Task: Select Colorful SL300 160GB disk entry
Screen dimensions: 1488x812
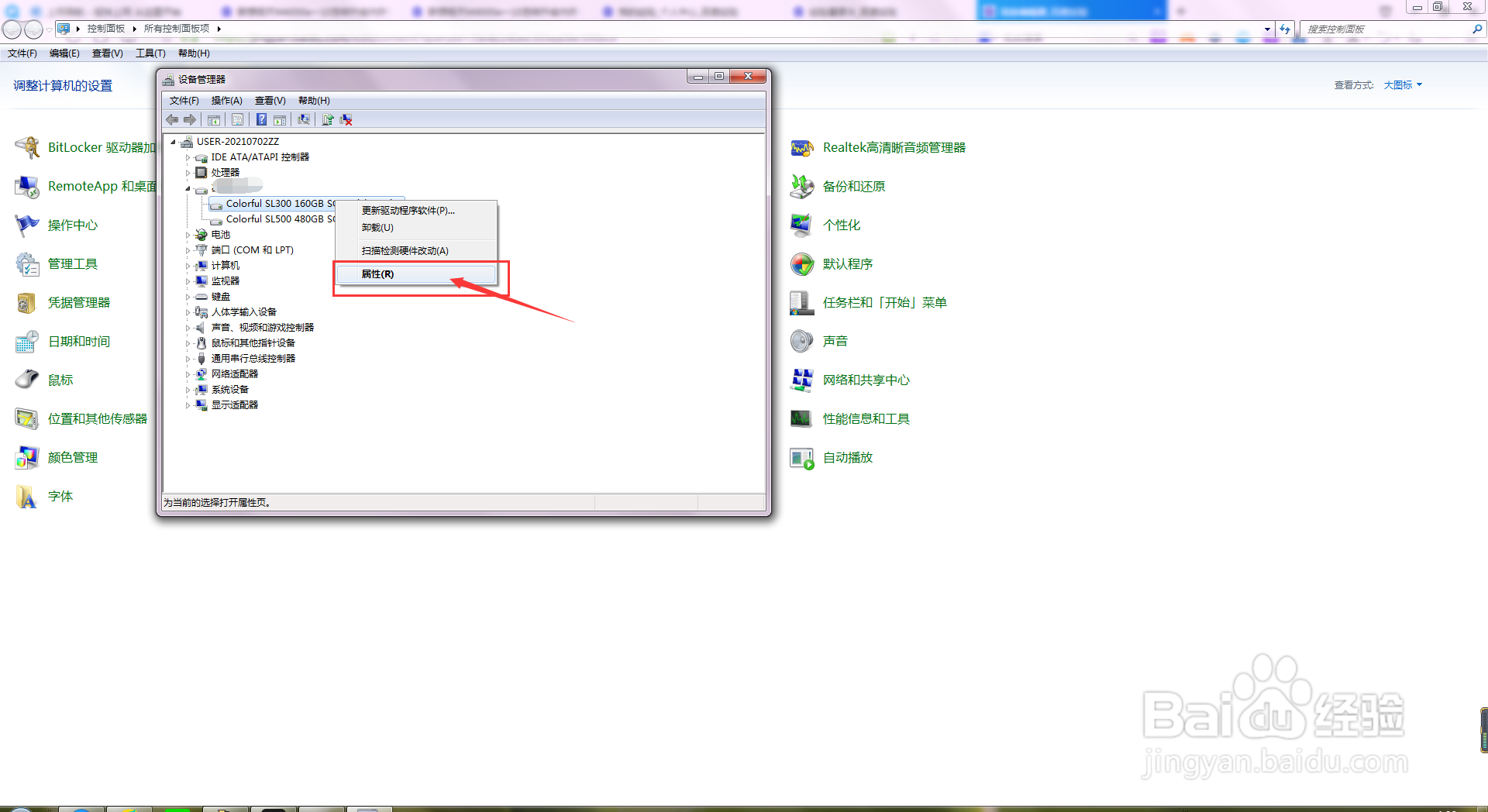Action: tap(280, 204)
